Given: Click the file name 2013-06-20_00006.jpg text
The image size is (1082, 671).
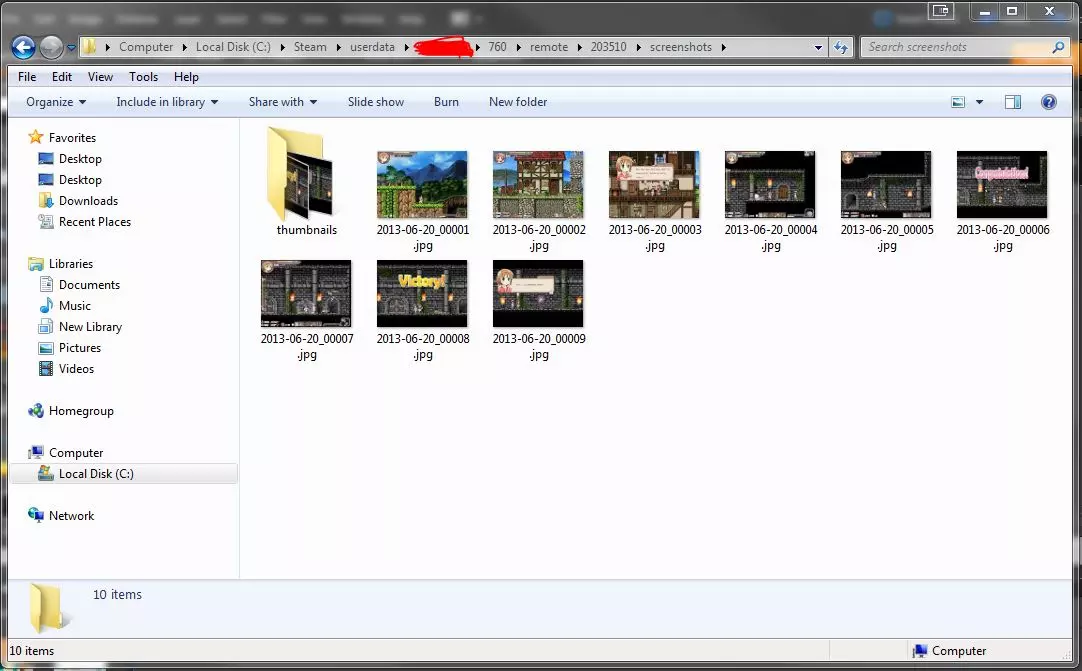Looking at the screenshot, I should (x=1003, y=237).
